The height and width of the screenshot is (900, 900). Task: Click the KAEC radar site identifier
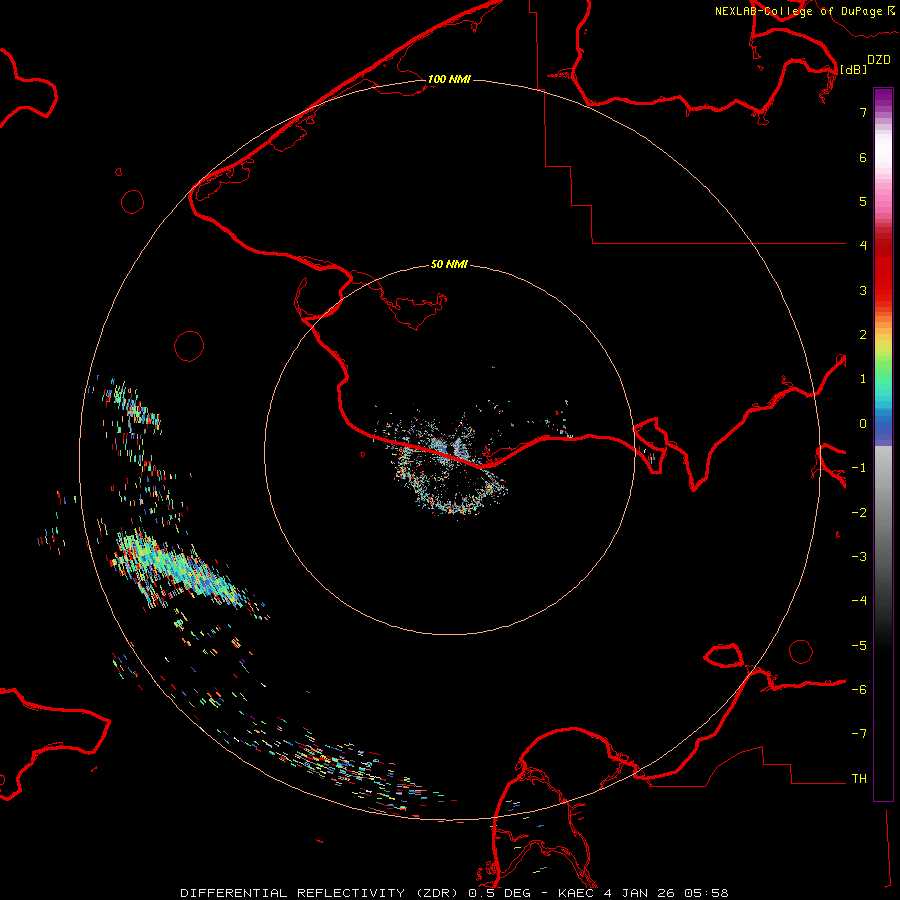[576, 893]
